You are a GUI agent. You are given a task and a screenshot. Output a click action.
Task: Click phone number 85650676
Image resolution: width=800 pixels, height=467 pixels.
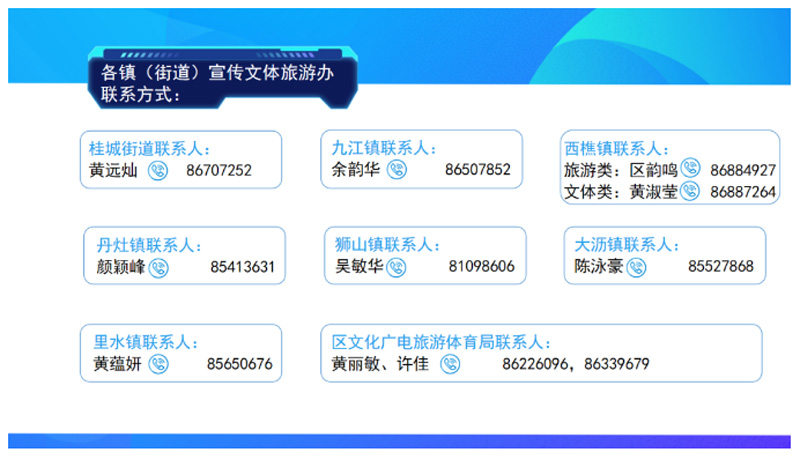[240, 364]
